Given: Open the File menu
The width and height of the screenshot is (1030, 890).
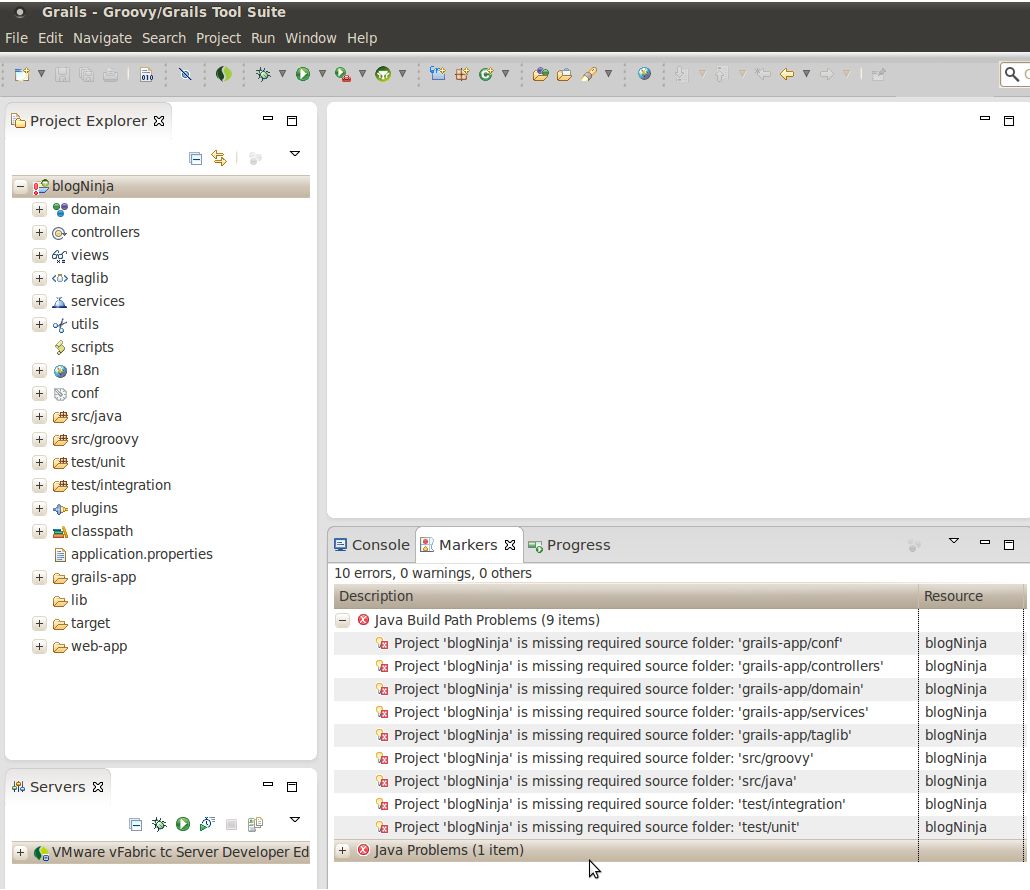Looking at the screenshot, I should [x=16, y=38].
